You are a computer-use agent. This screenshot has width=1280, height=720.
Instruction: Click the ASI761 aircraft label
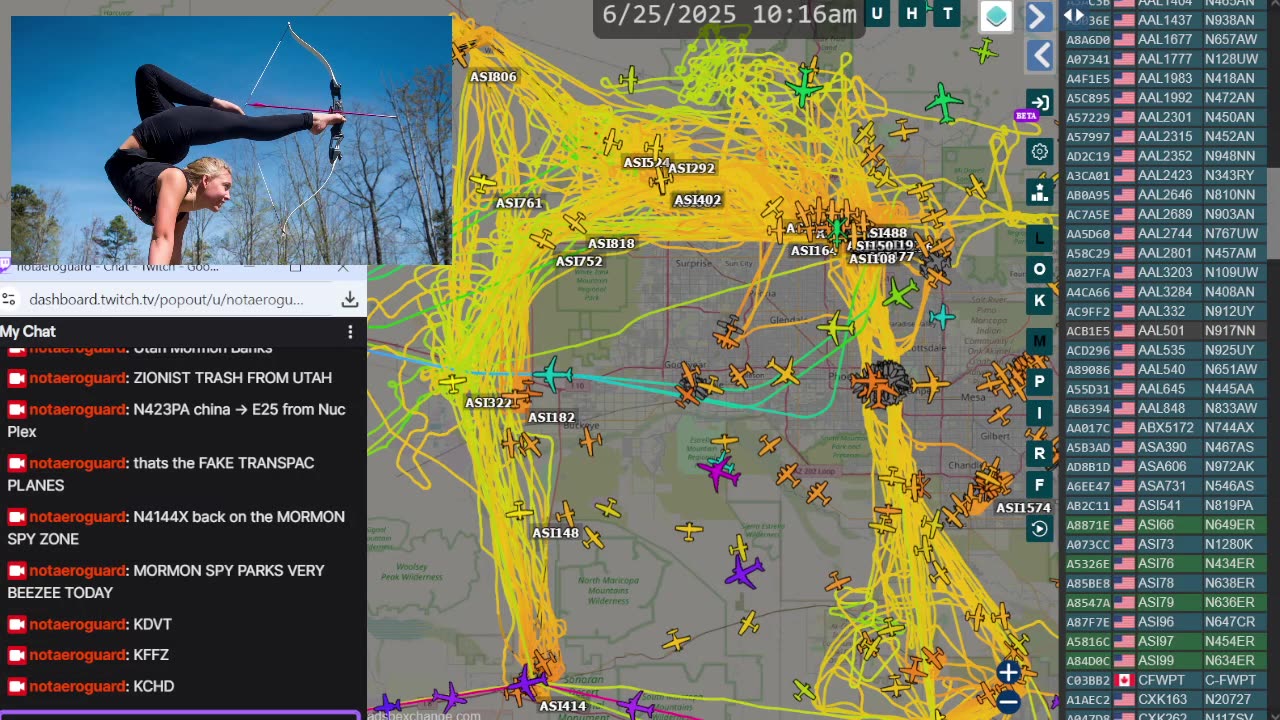[x=519, y=203]
